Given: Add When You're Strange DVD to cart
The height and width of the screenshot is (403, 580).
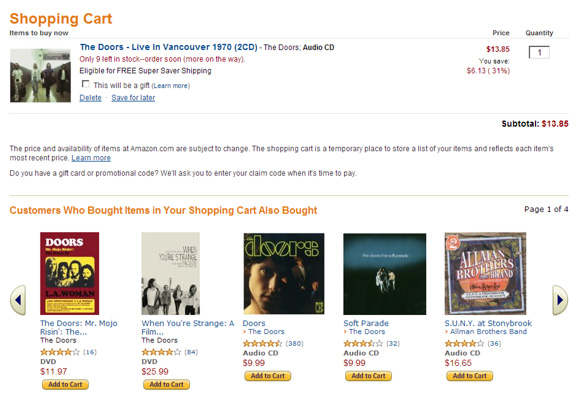Looking at the screenshot, I should point(166,384).
